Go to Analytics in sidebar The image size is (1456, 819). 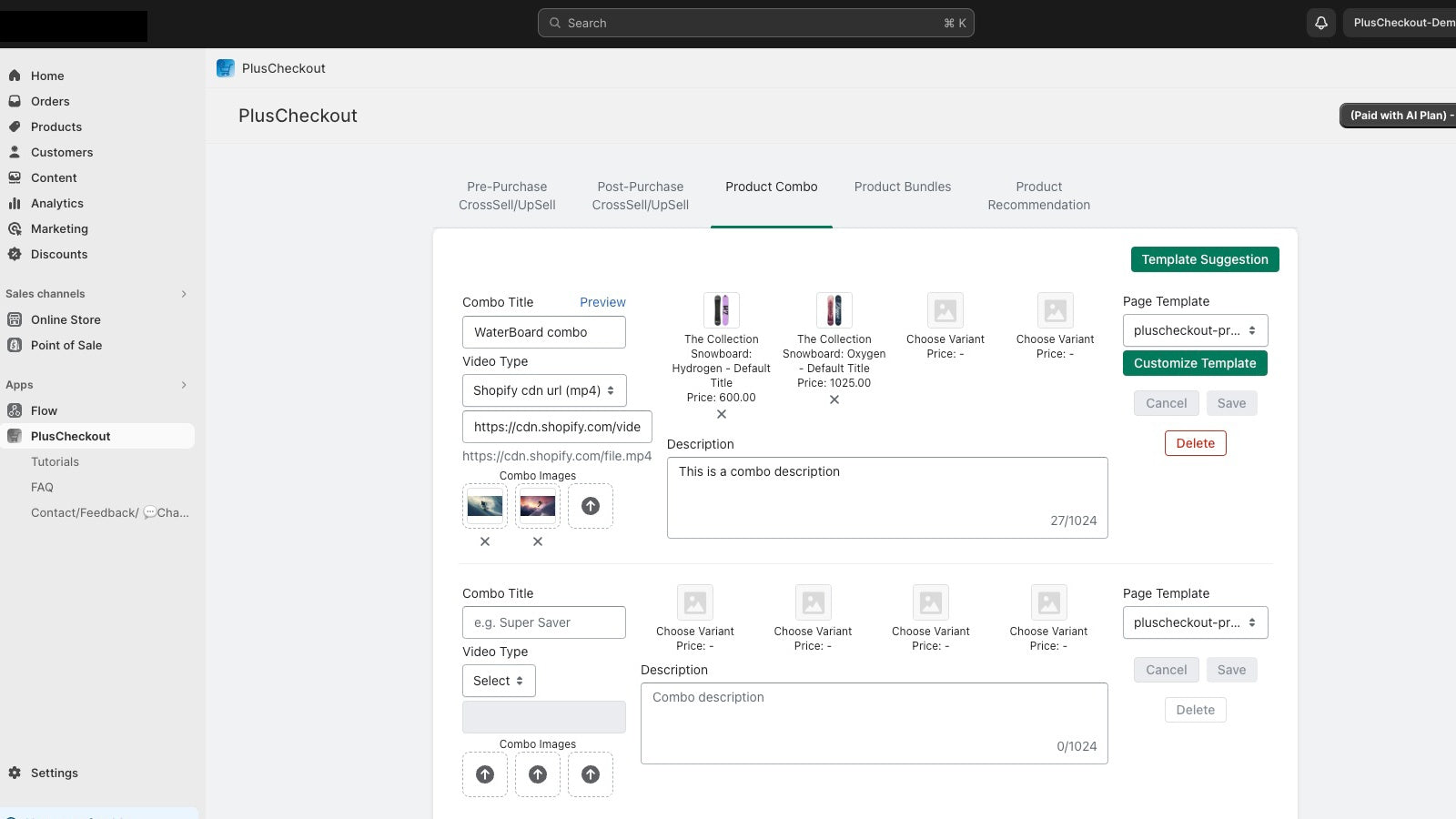tap(57, 203)
